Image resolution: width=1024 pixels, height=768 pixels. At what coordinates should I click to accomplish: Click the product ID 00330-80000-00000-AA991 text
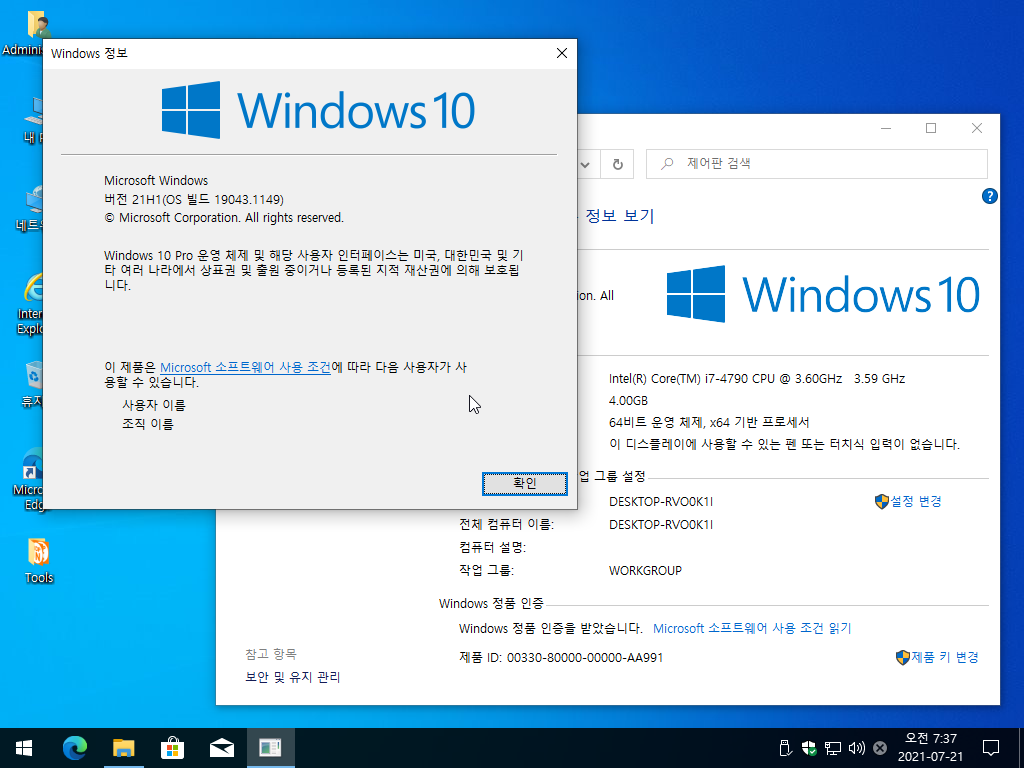tap(585, 658)
